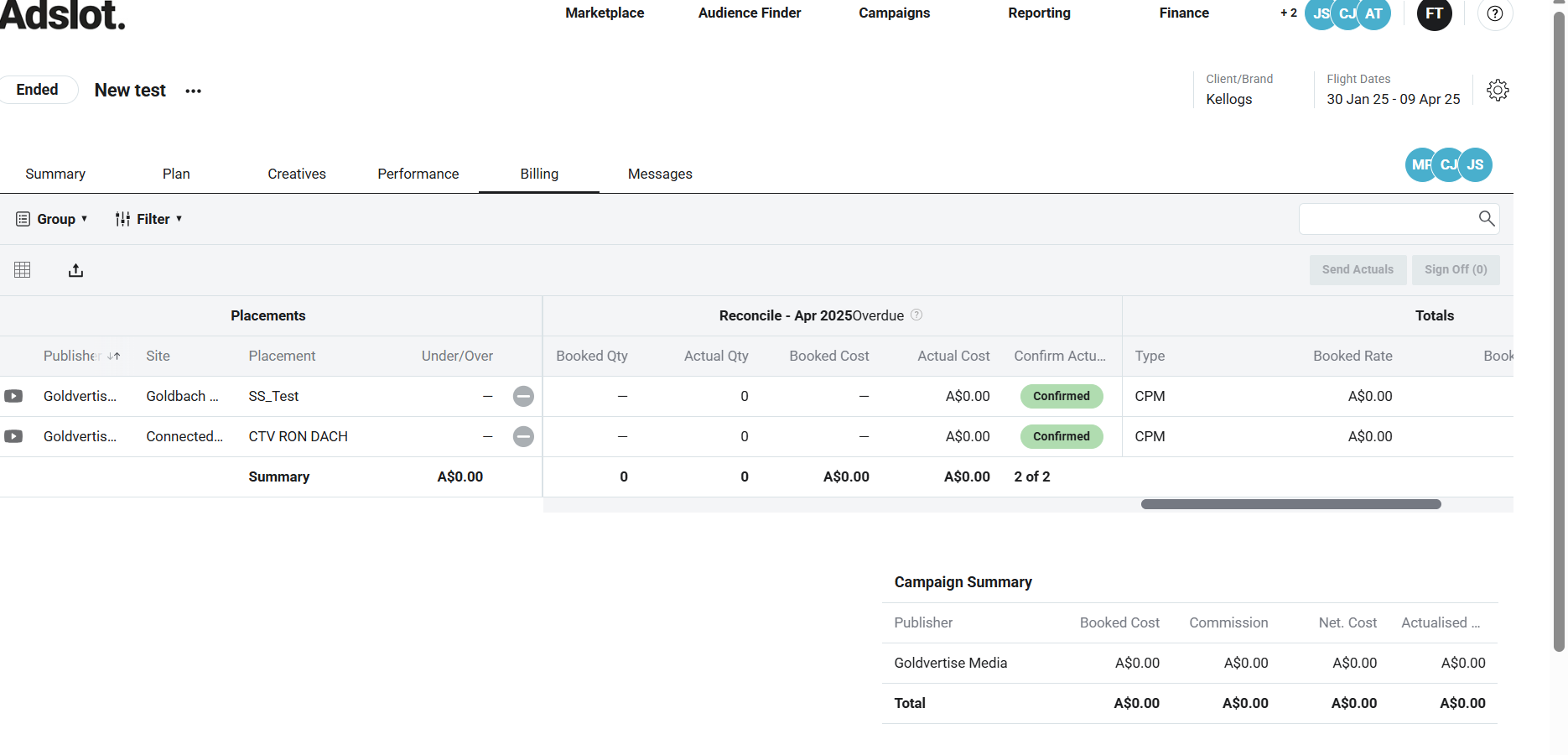Click the video icon for SS_Test row

(13, 396)
